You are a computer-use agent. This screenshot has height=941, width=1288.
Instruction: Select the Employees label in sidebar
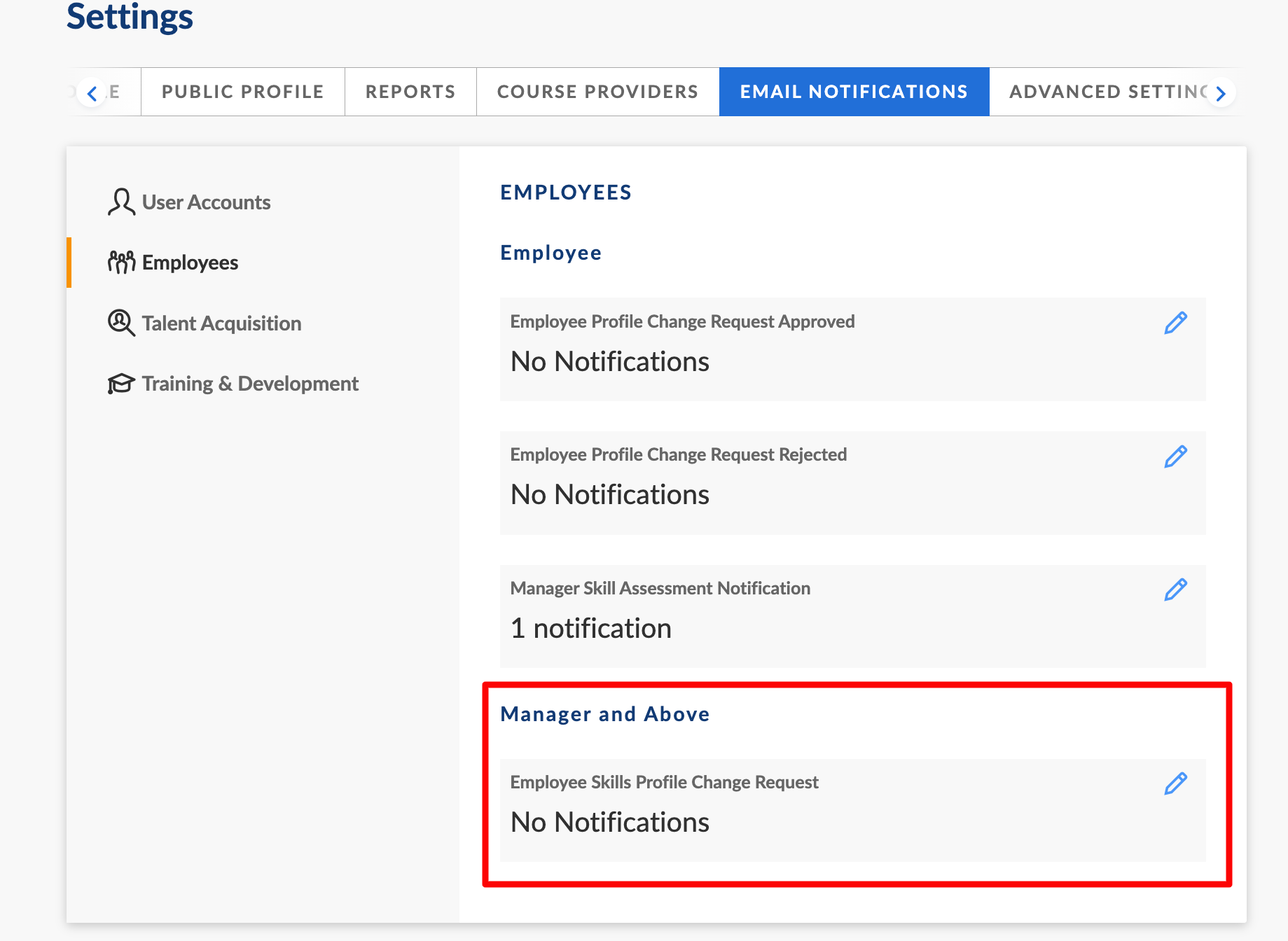pos(190,263)
